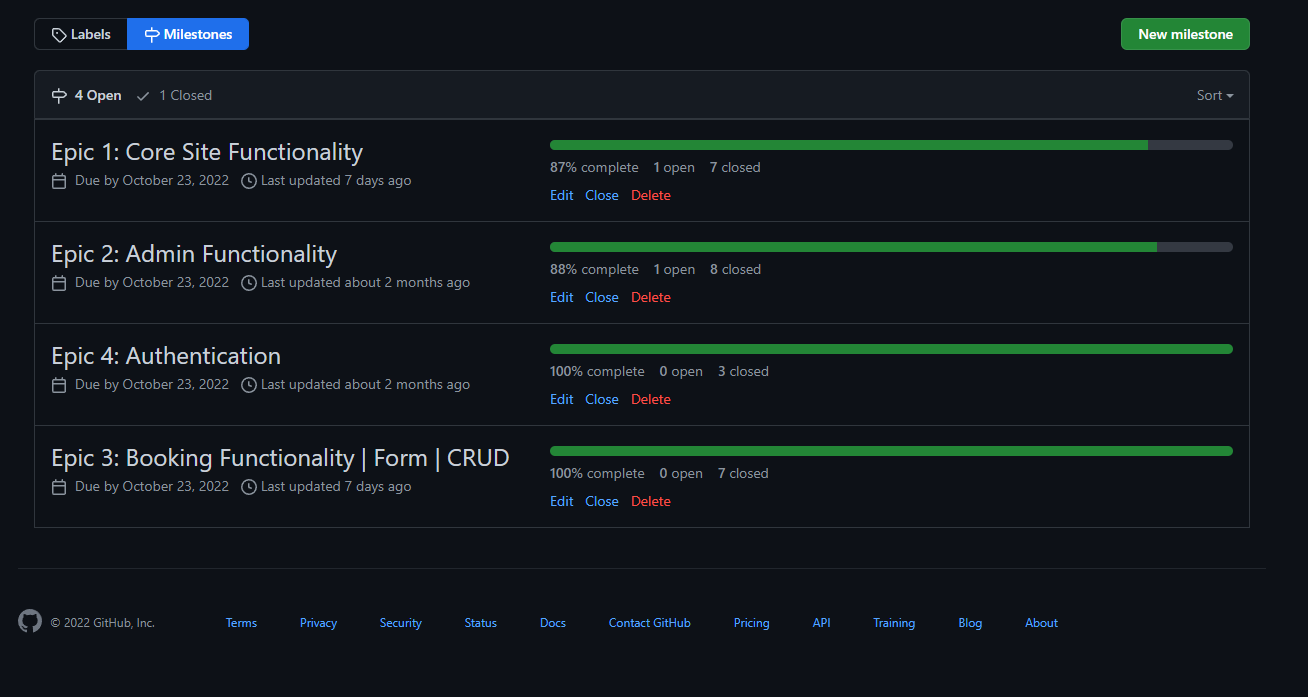The height and width of the screenshot is (697, 1308).
Task: Click the calendar icon under Epic 1
Action: pos(59,181)
